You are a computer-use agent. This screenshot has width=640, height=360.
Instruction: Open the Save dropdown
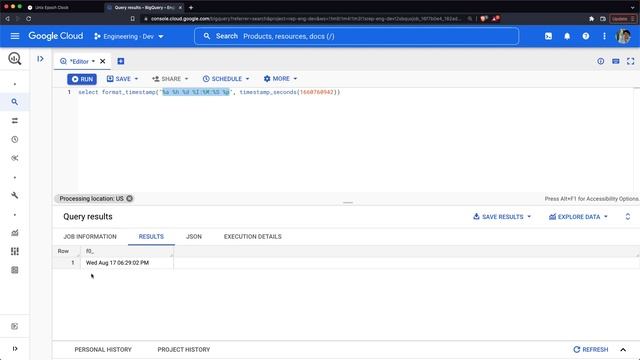[122, 79]
